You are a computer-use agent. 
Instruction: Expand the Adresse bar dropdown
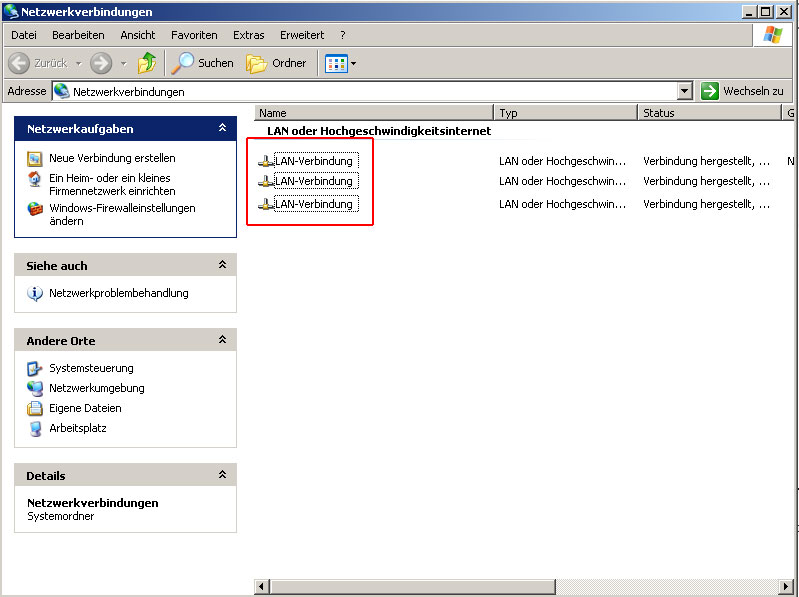(x=685, y=92)
